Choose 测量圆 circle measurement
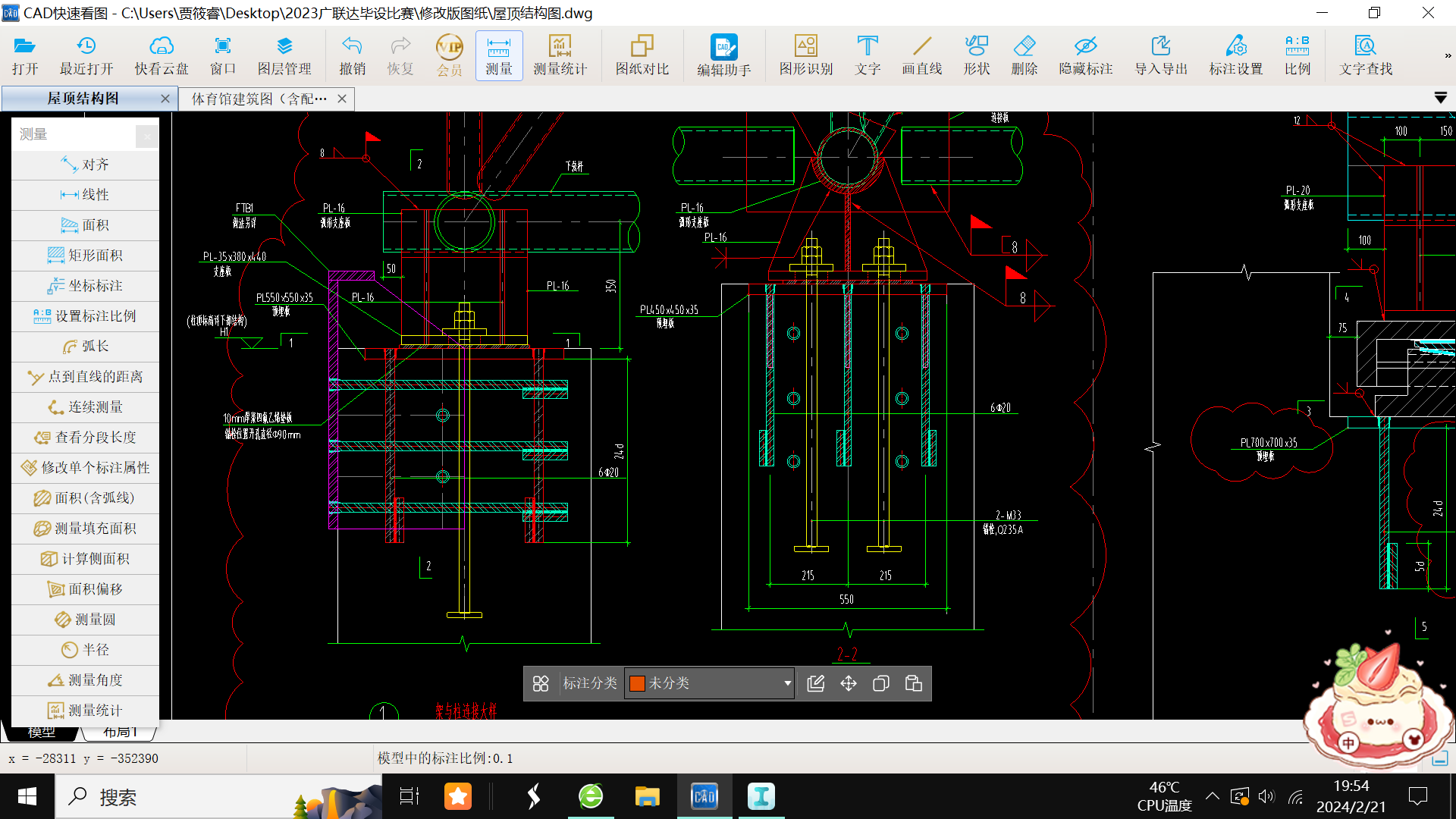The image size is (1456, 819). pos(86,620)
